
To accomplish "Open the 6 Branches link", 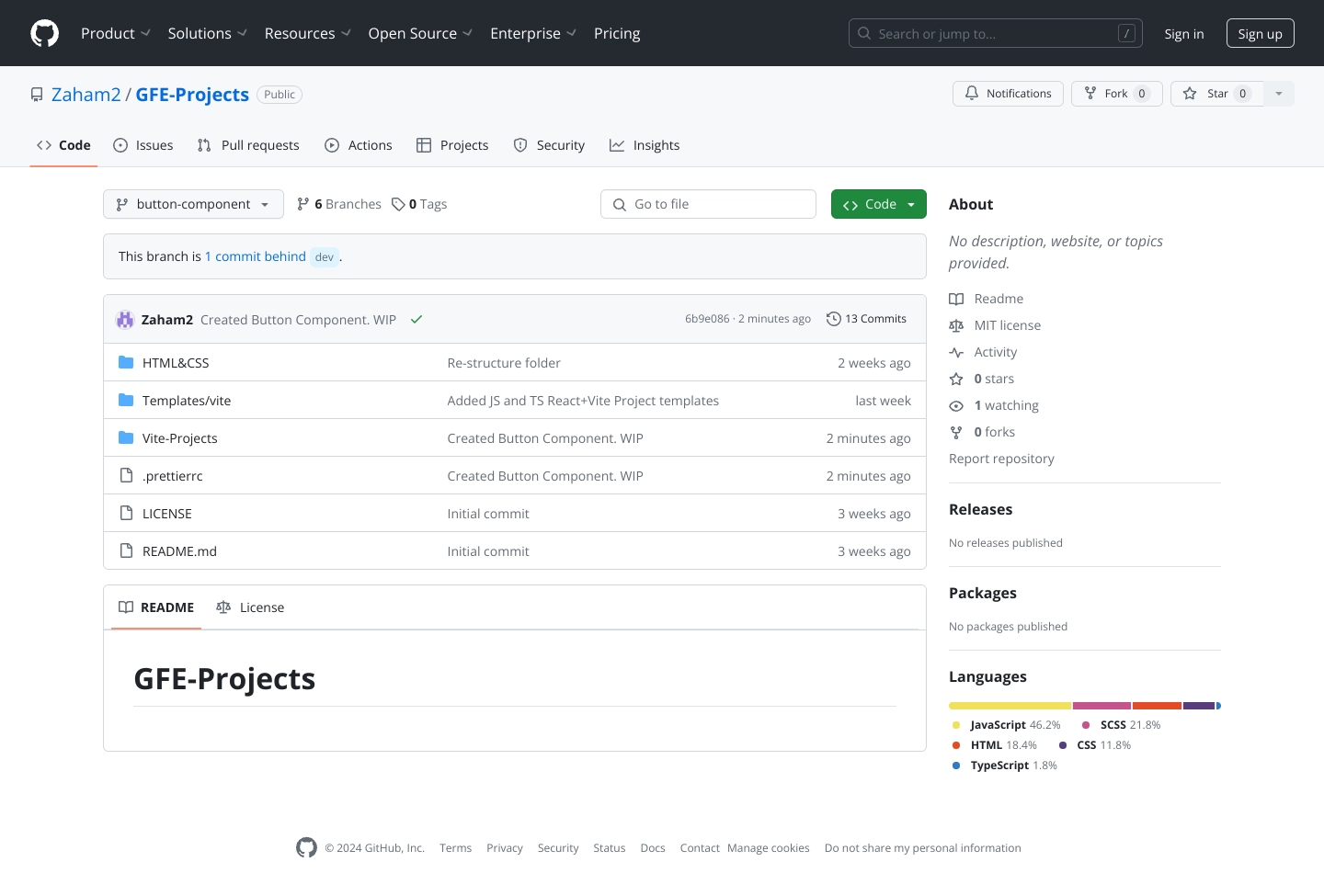I will coord(339,204).
